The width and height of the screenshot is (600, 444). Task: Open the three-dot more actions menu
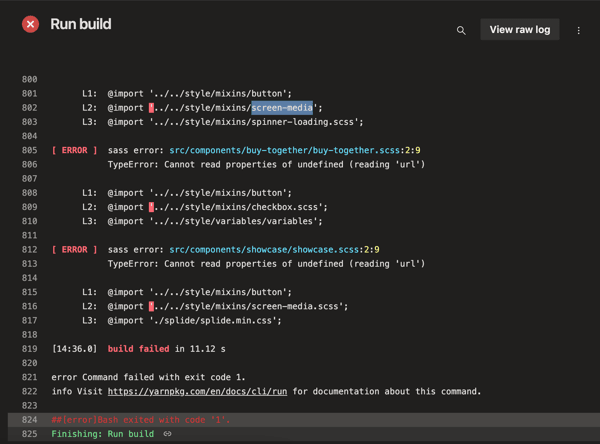pyautogui.click(x=578, y=31)
